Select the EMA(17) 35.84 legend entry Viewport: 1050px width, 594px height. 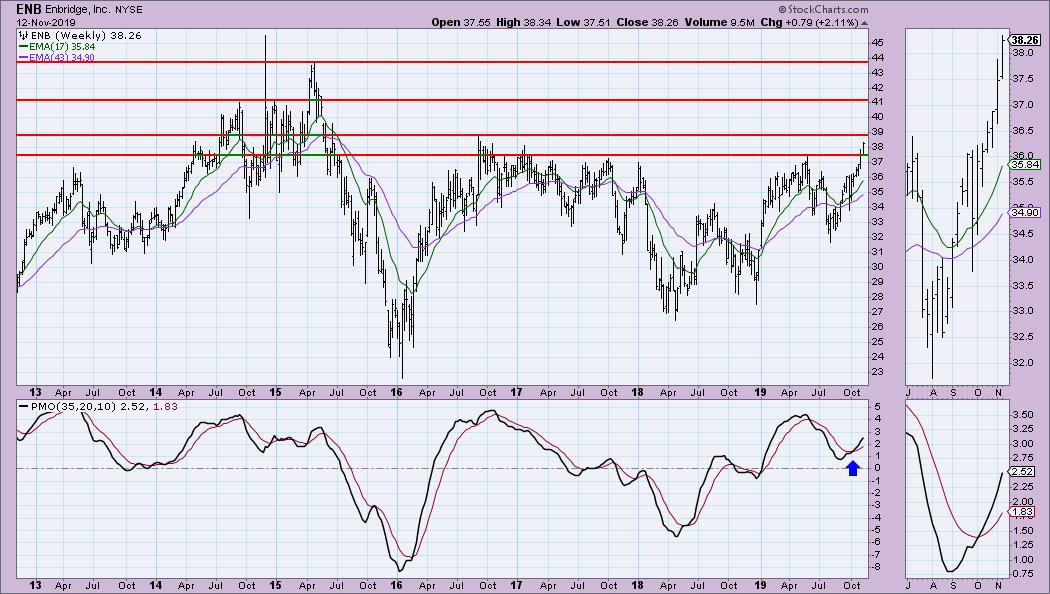coord(62,47)
